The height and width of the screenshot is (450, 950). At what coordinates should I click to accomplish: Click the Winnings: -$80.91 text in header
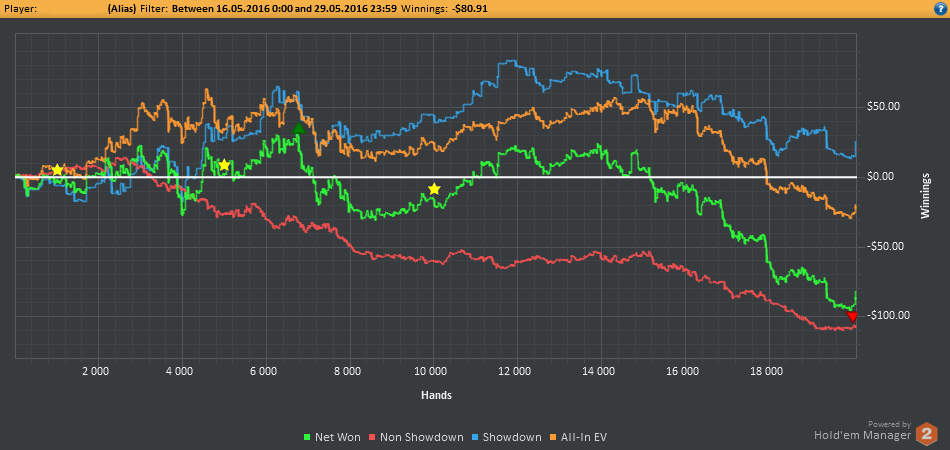tap(445, 8)
